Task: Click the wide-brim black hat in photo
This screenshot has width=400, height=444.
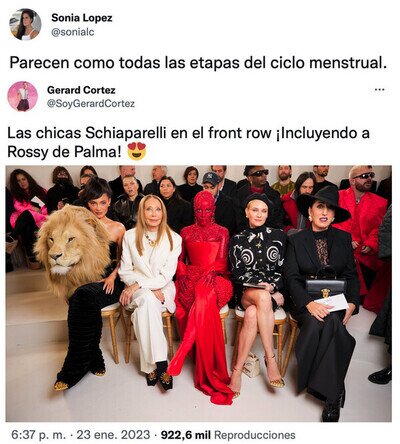Action: tap(323, 204)
